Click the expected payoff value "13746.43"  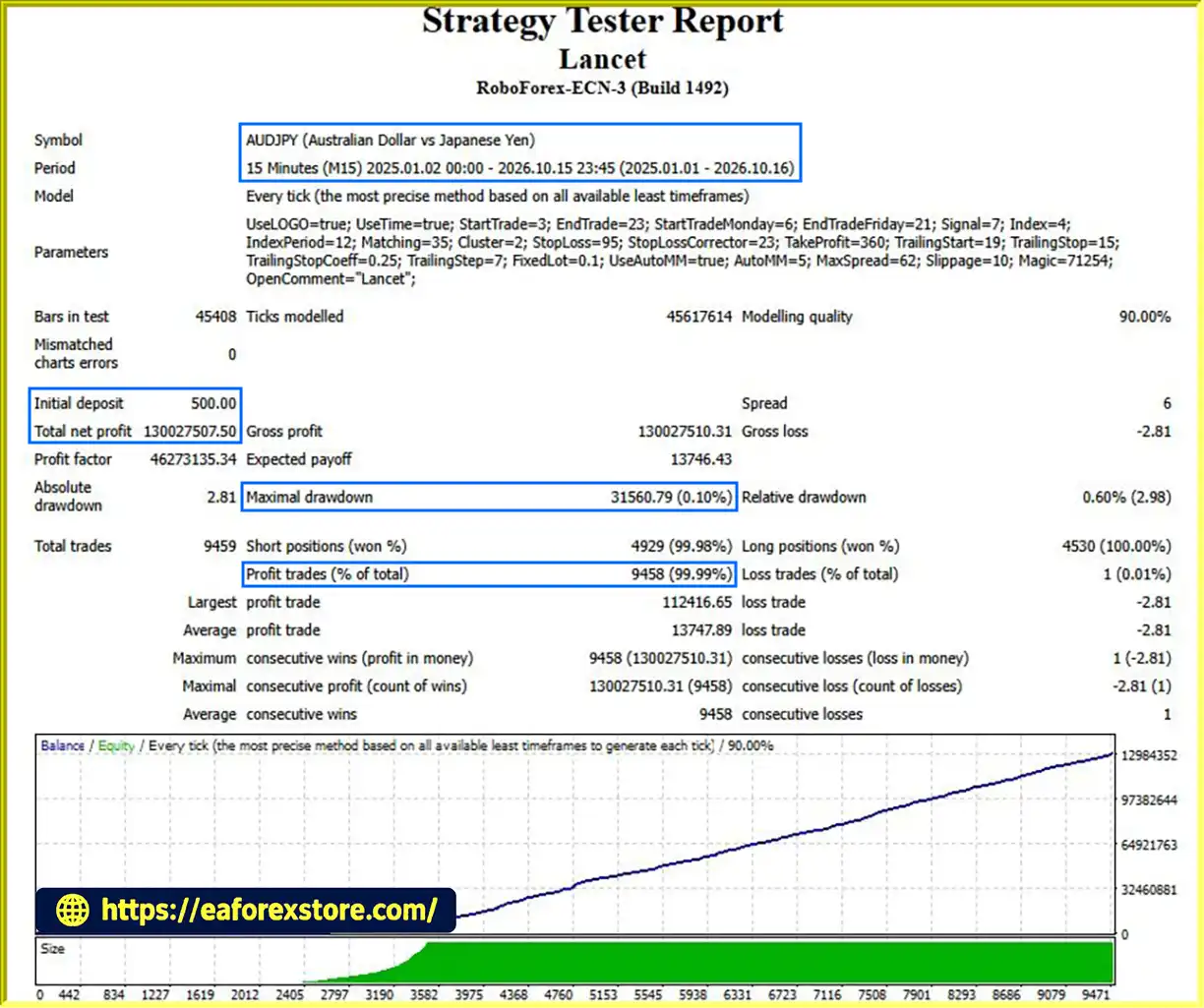pos(701,459)
